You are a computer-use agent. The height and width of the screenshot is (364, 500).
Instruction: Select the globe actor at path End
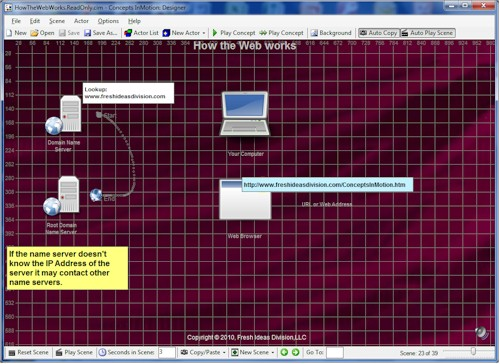click(96, 195)
